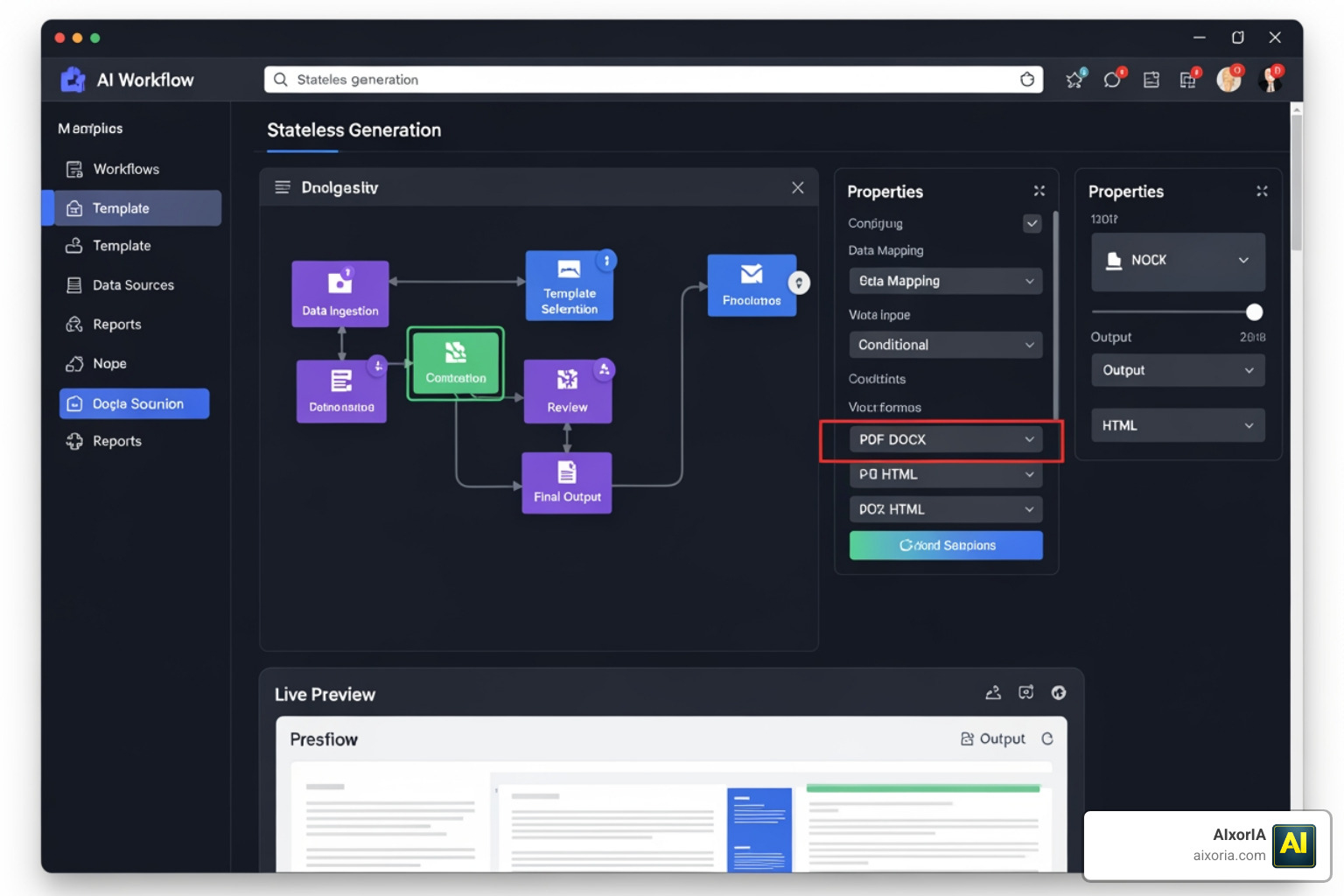This screenshot has width=1344, height=896.
Task: Click the AI Workflow logo icon
Action: tap(73, 80)
